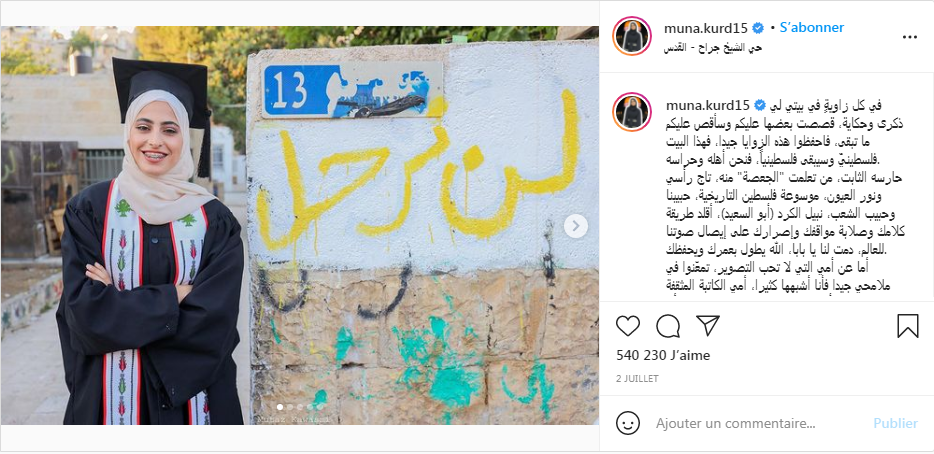This screenshot has height=454, width=934.
Task: Select the second carousel indicator dot
Action: (289, 407)
